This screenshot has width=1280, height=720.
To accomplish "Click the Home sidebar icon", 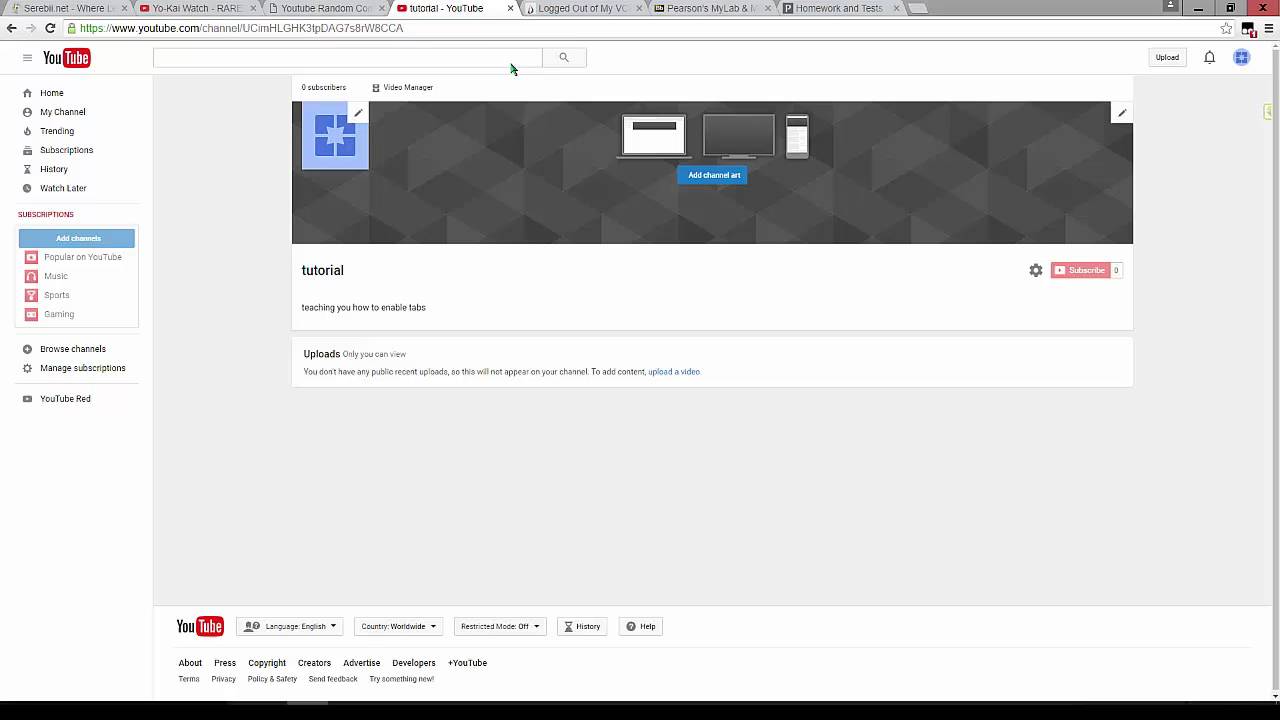I will [x=27, y=93].
